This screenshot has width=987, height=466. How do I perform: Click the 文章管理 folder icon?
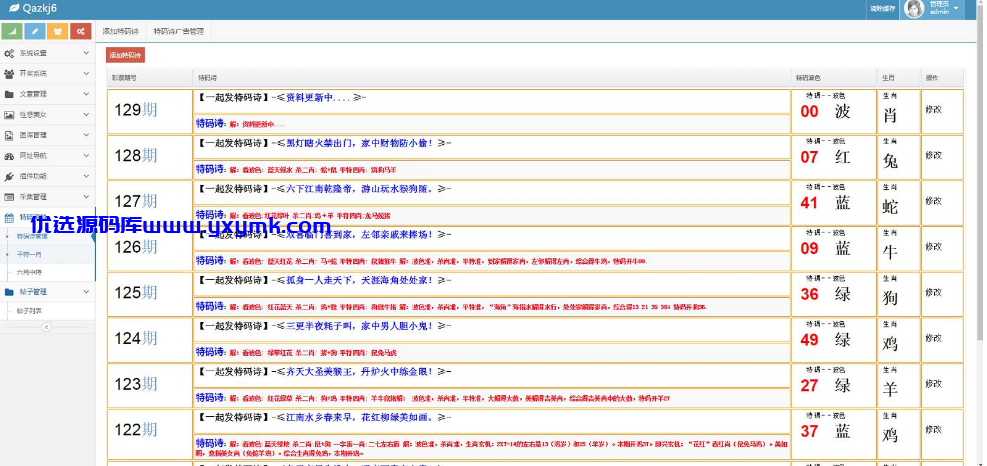tap(9, 94)
